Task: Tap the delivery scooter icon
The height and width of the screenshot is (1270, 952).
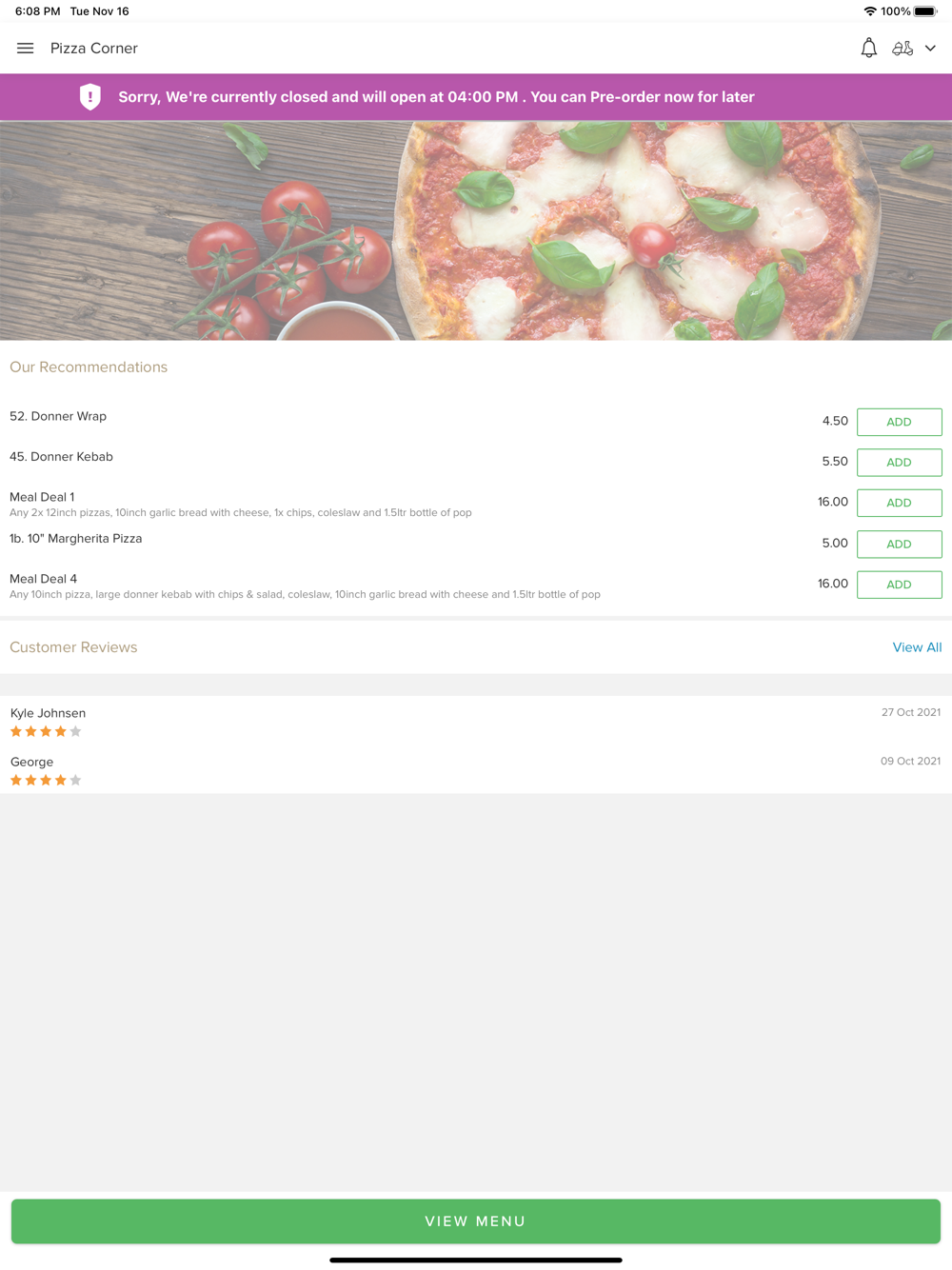Action: 902,49
